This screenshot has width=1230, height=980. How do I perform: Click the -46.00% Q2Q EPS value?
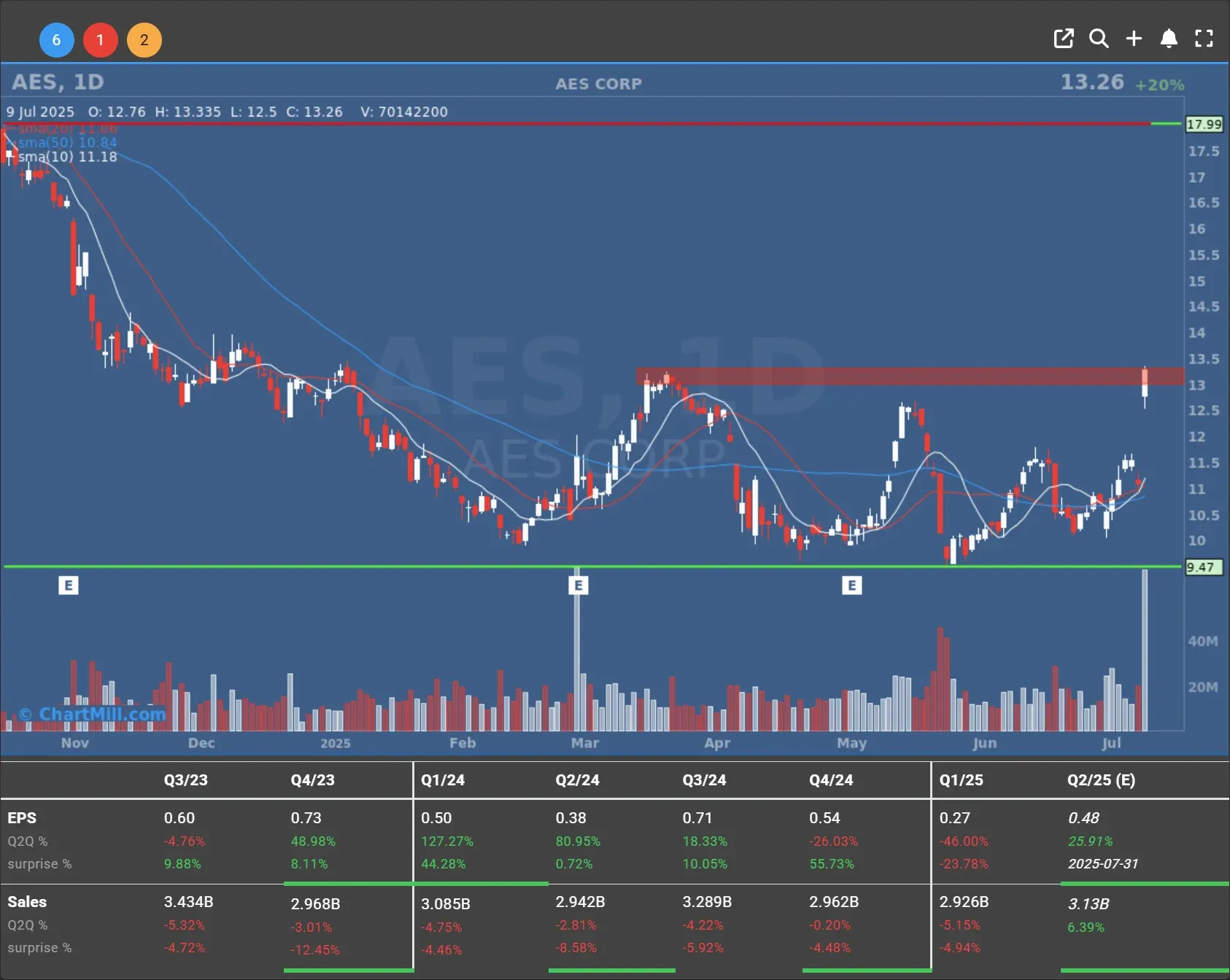pos(964,841)
